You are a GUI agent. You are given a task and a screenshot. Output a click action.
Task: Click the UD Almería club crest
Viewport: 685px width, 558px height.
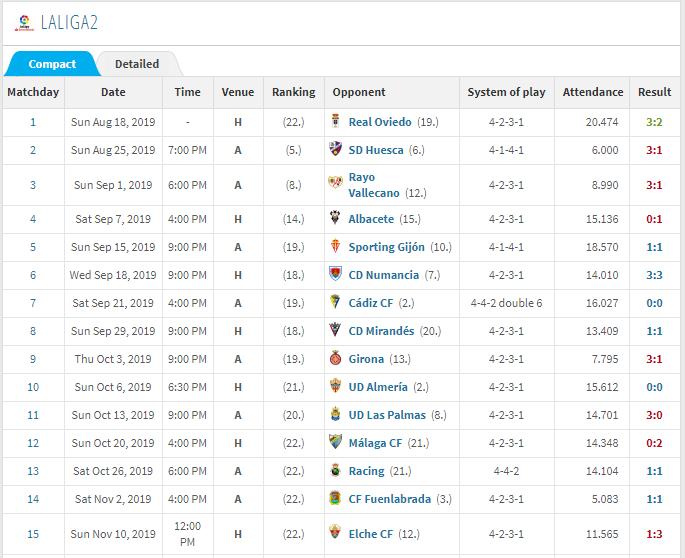tap(336, 386)
